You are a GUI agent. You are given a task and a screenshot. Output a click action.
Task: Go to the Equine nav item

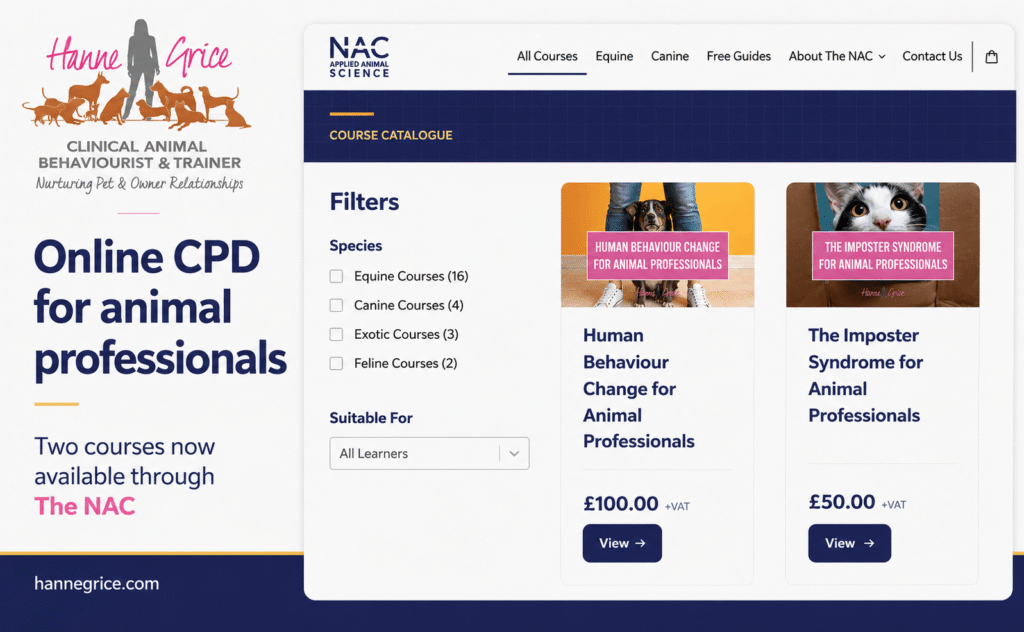tap(614, 56)
